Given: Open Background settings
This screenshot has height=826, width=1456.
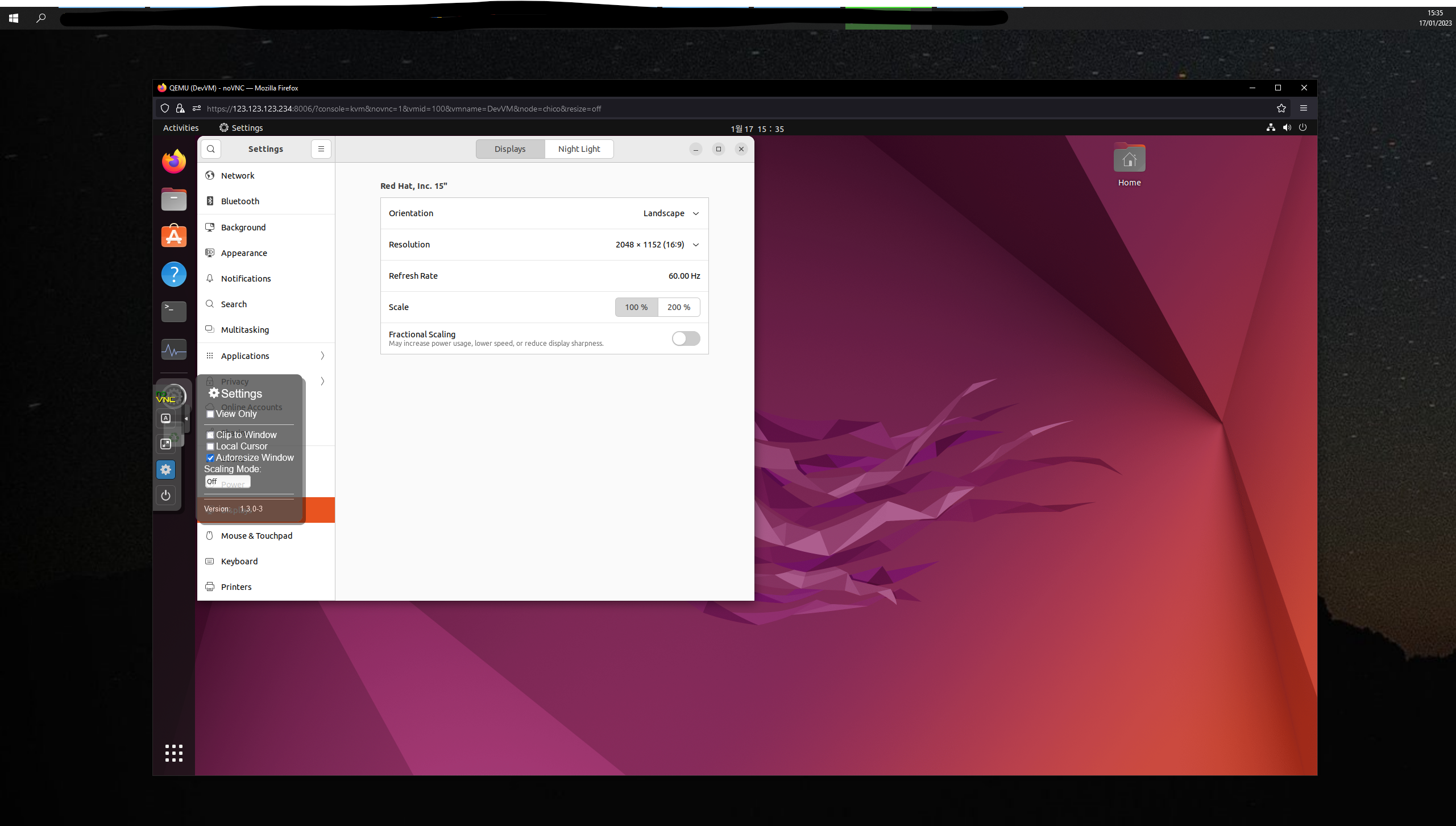Looking at the screenshot, I should [x=266, y=227].
